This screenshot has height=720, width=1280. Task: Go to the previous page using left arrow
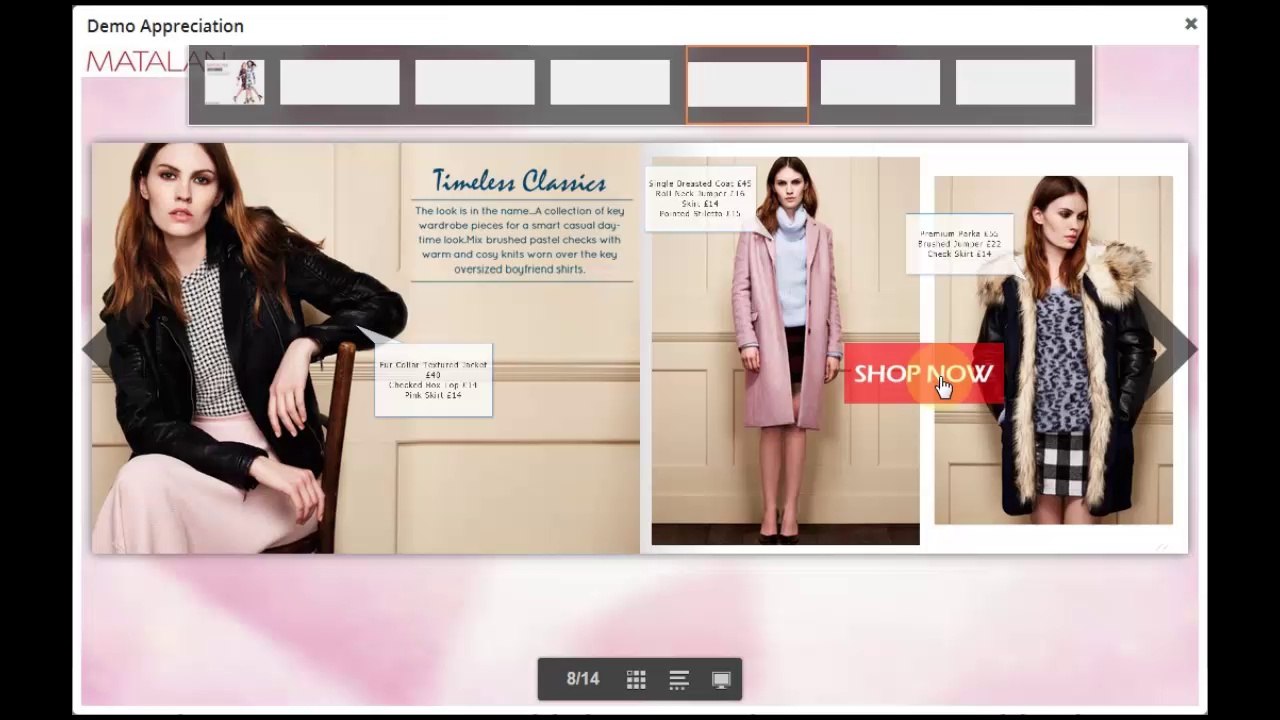[x=96, y=350]
